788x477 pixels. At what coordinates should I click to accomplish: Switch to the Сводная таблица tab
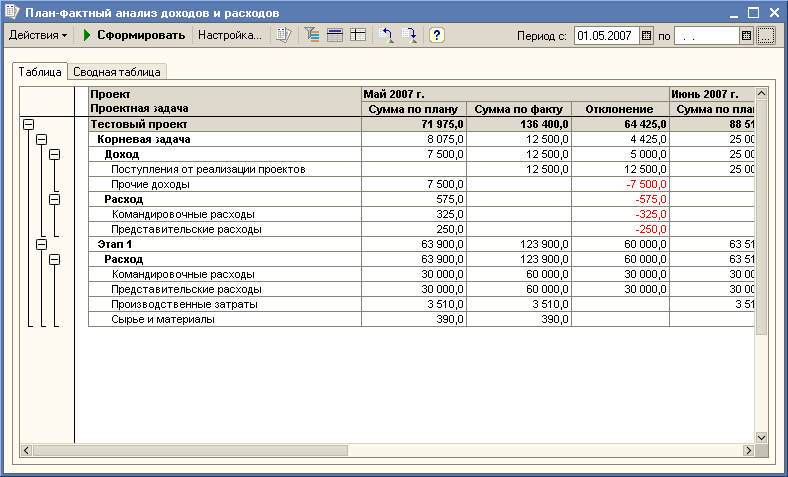click(118, 72)
